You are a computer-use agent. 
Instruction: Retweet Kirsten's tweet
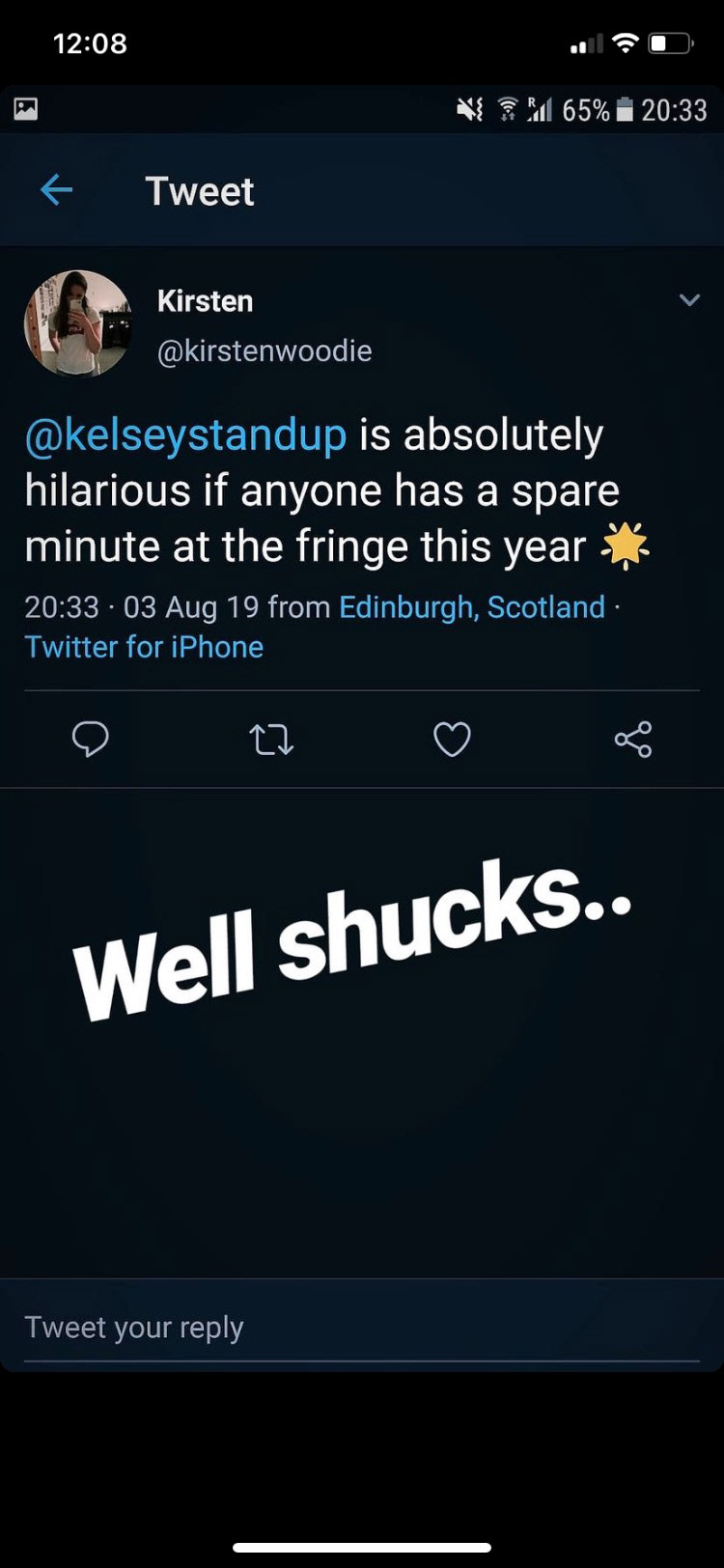(271, 740)
